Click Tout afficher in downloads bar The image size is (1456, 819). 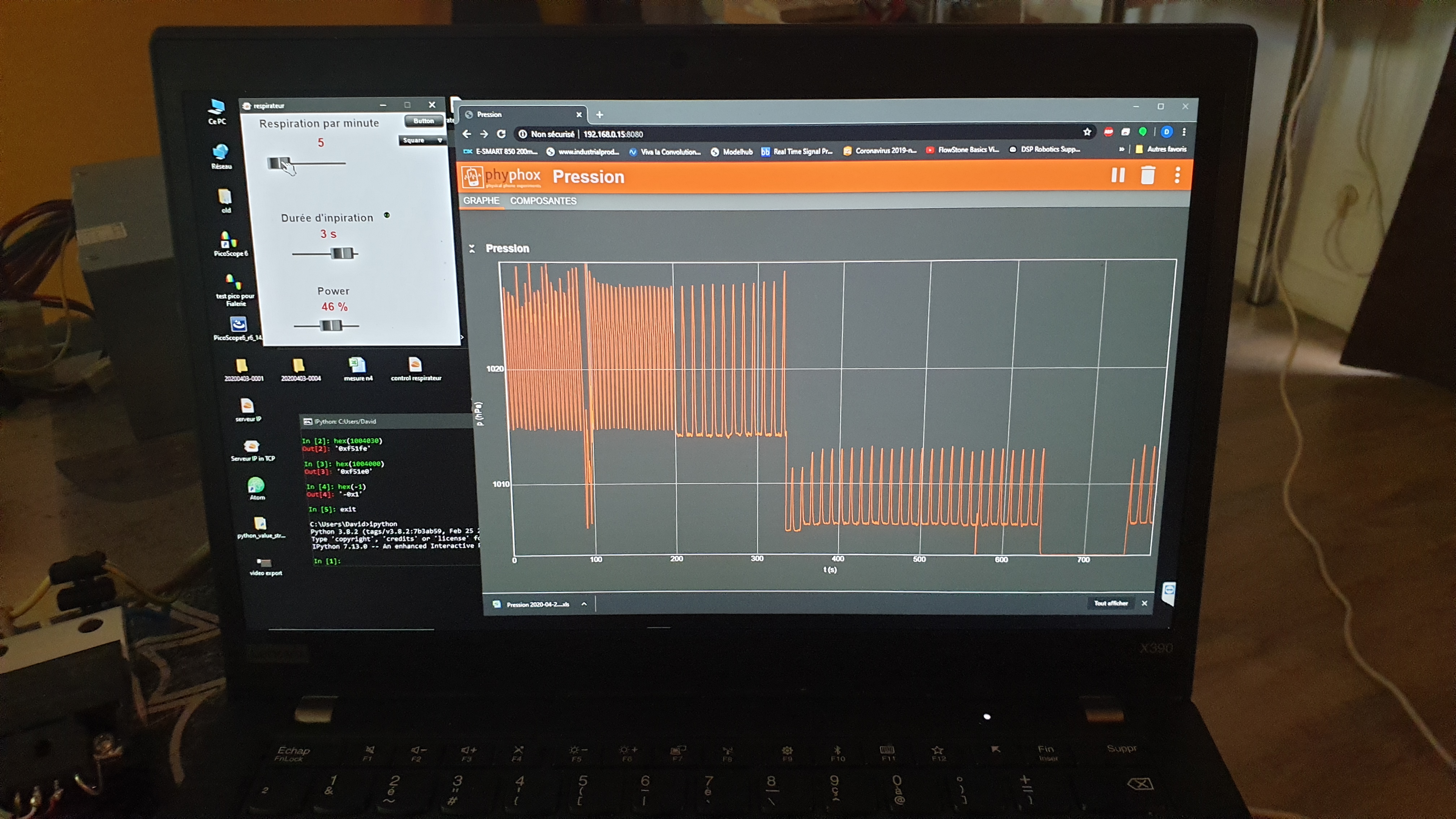click(1111, 603)
